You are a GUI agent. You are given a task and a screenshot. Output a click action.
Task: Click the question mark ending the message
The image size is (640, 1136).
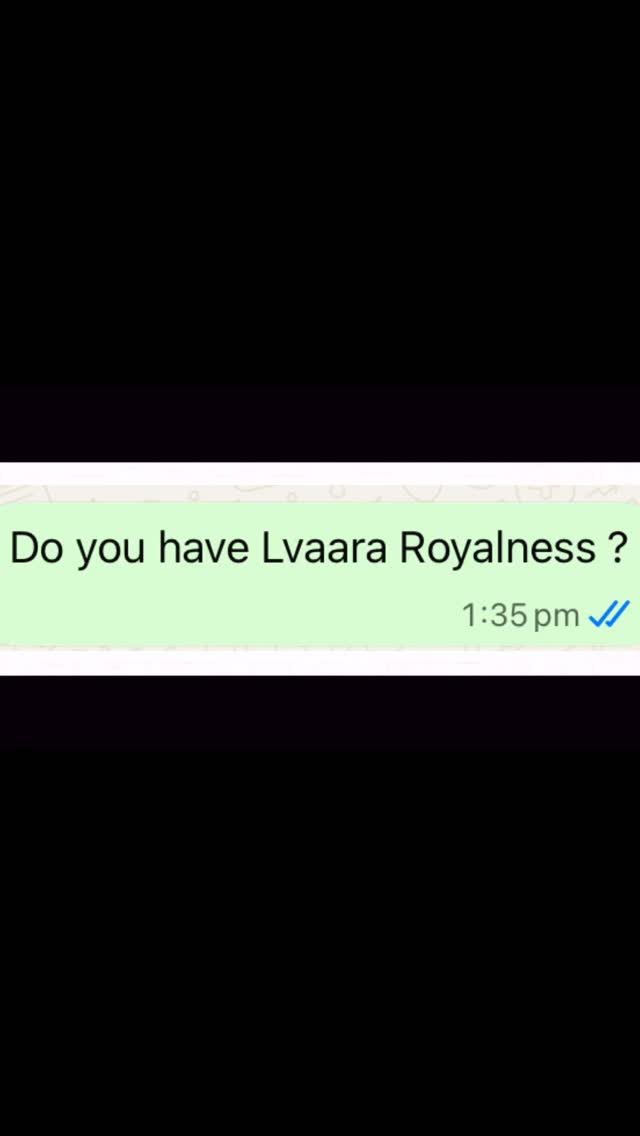tap(617, 548)
